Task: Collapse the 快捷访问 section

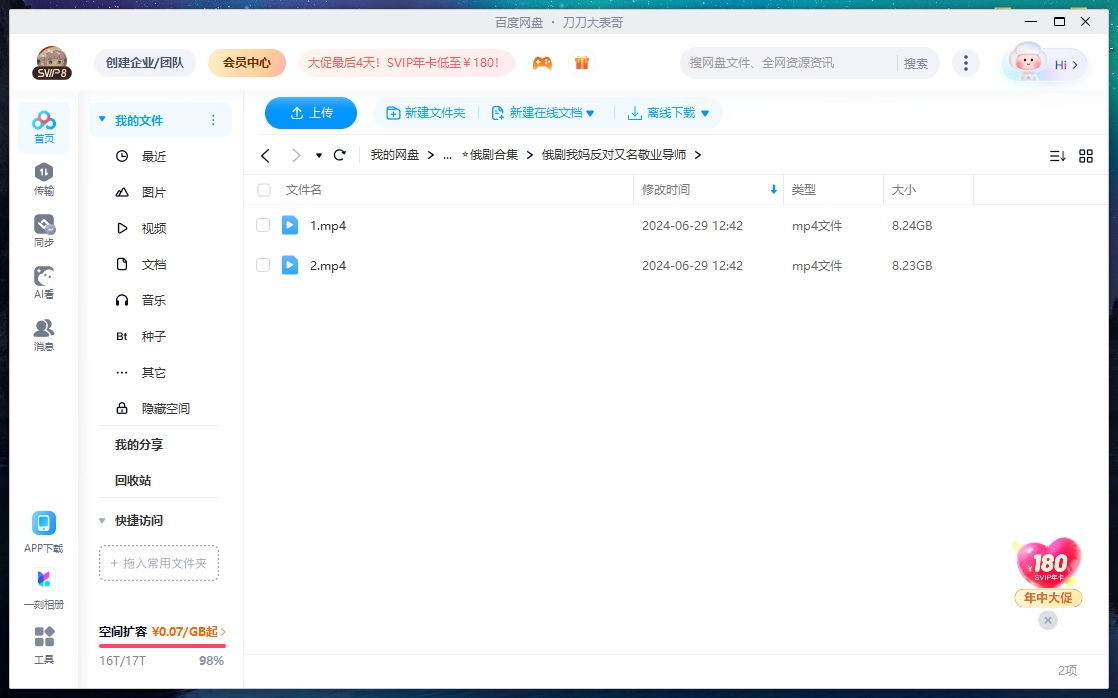Action: point(102,520)
